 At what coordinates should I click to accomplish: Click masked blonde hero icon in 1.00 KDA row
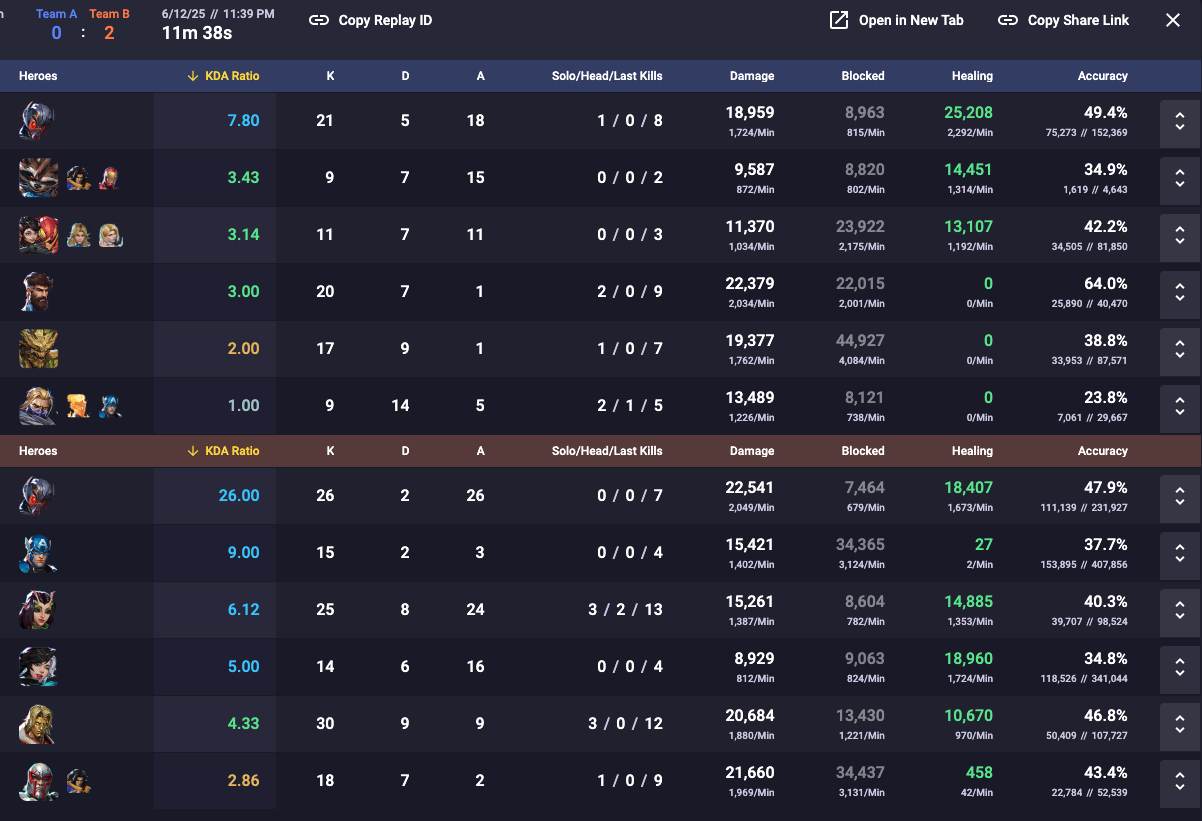[x=38, y=406]
